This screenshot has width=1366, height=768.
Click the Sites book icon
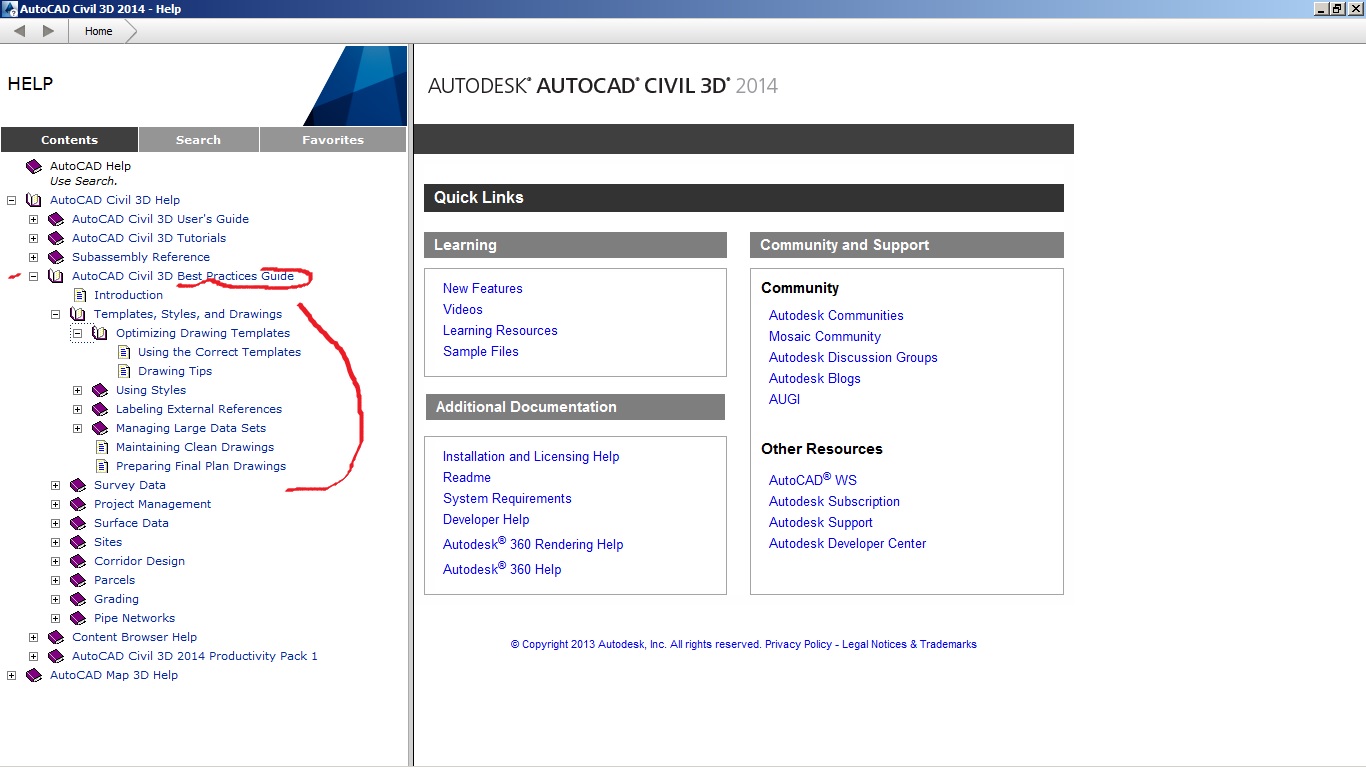(x=78, y=542)
